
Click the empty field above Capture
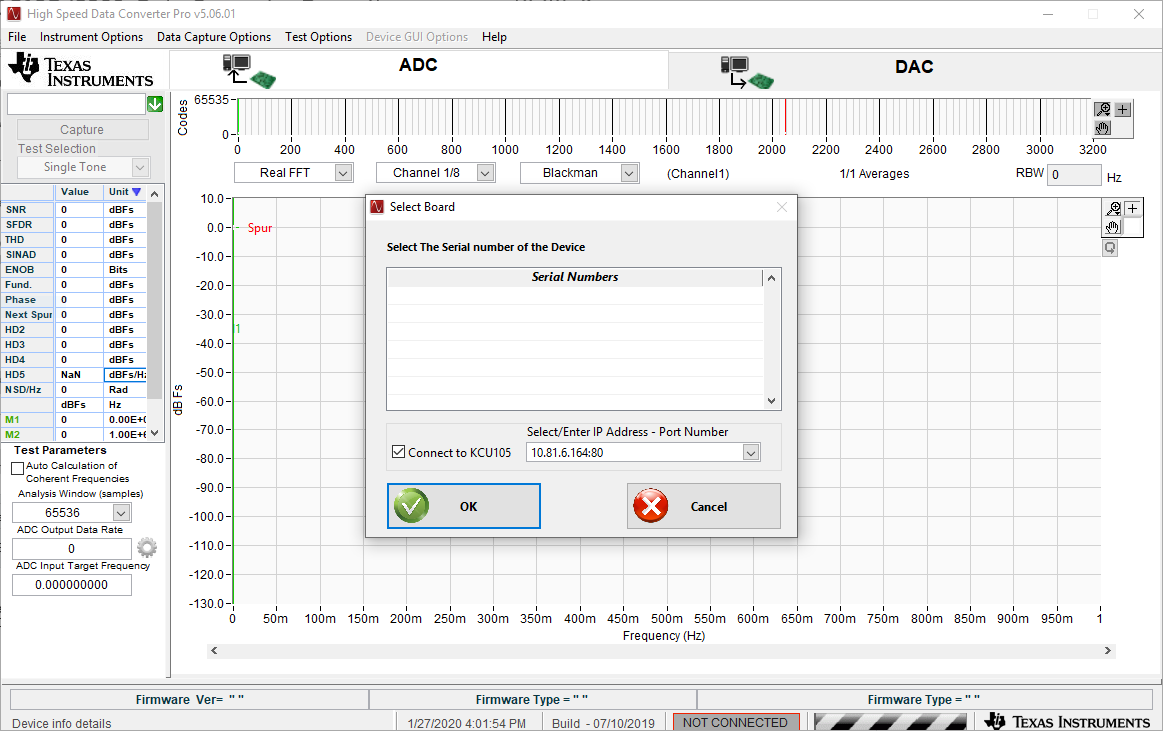pos(76,104)
